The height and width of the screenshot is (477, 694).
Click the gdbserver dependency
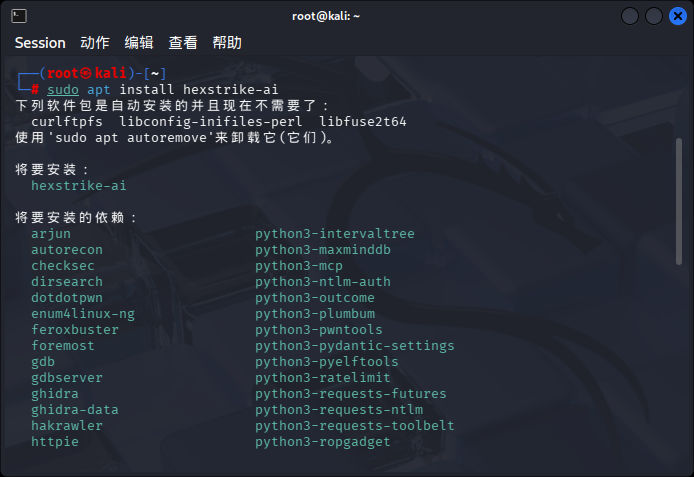click(67, 378)
